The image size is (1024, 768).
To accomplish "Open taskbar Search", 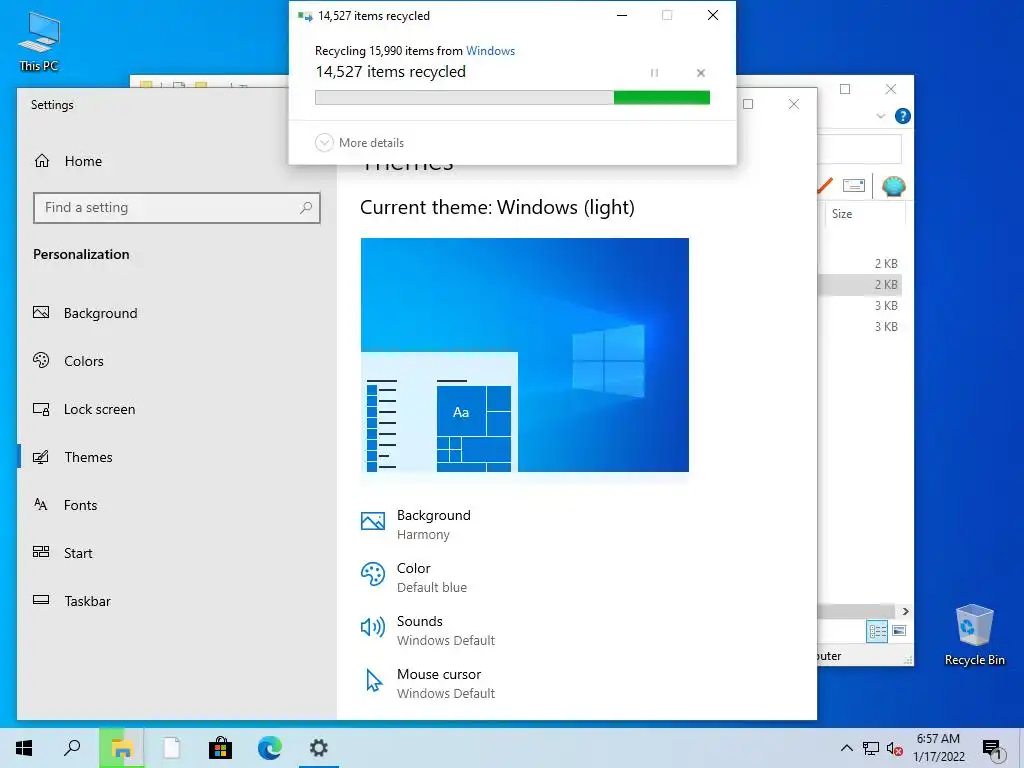I will [72, 748].
